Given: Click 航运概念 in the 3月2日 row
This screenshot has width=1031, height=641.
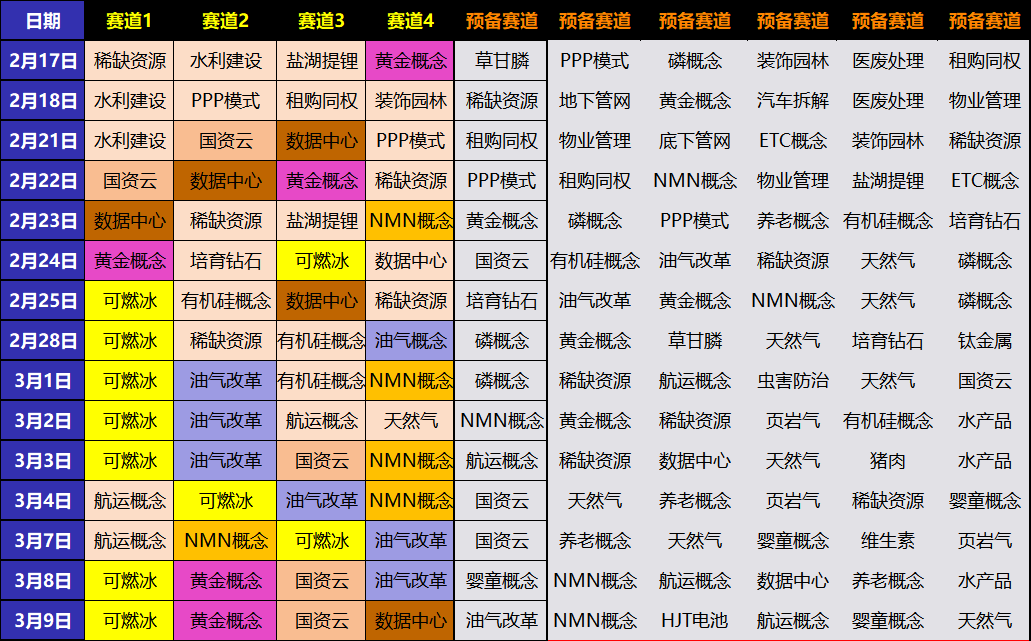Looking at the screenshot, I should [x=321, y=421].
